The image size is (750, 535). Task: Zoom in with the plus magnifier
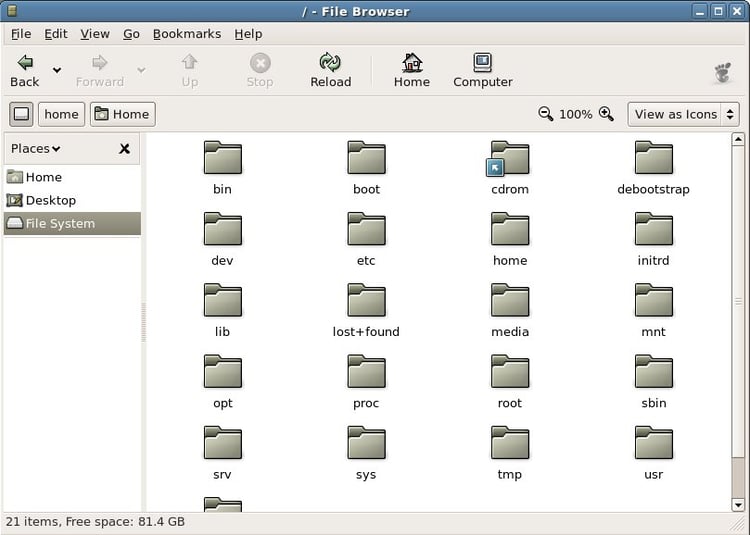click(x=606, y=114)
